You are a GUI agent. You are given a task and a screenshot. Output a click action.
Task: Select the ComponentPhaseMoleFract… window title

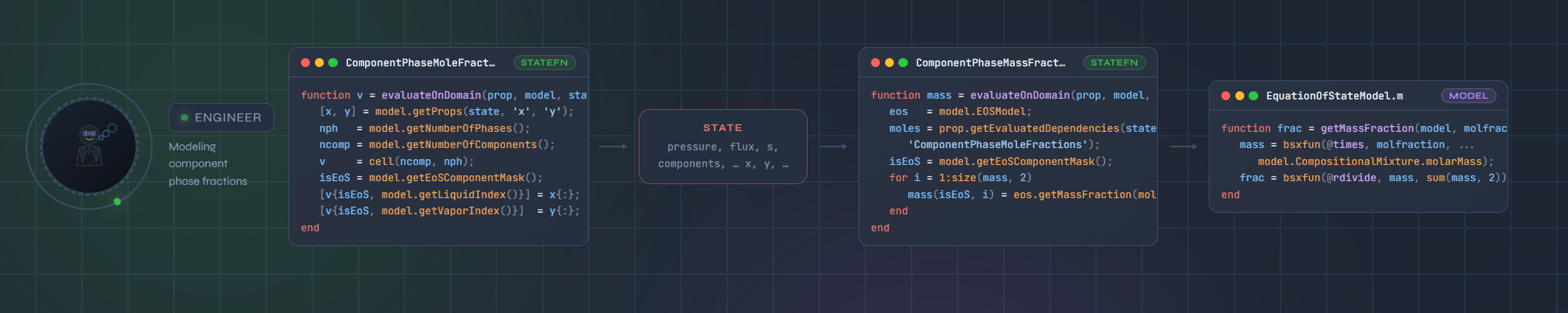pyautogui.click(x=420, y=63)
